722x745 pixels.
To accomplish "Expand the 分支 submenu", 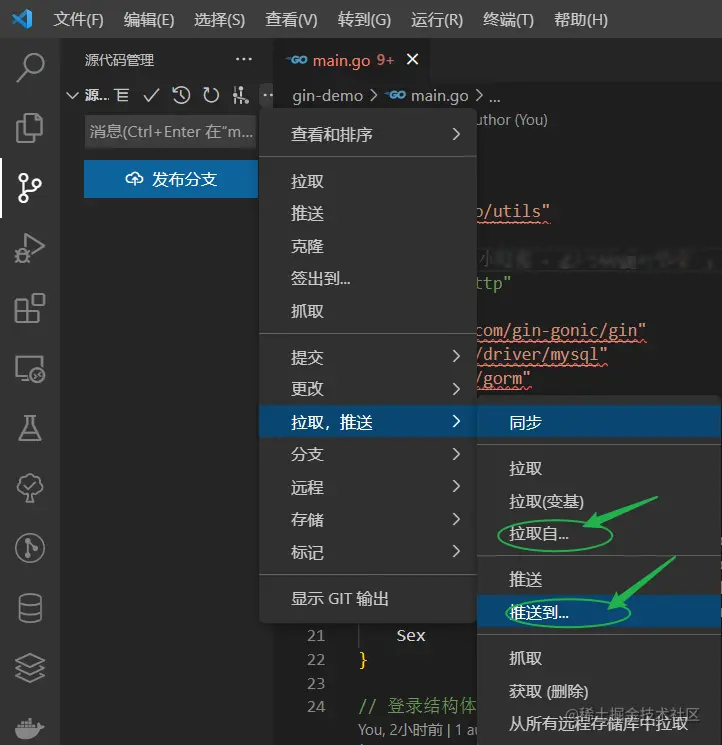I will coord(368,454).
